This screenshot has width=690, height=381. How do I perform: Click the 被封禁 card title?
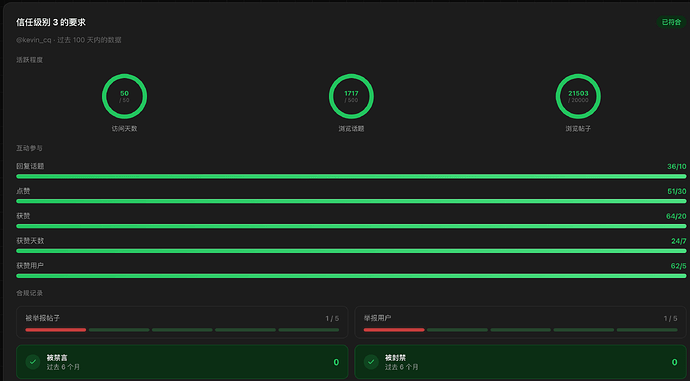click(396, 358)
